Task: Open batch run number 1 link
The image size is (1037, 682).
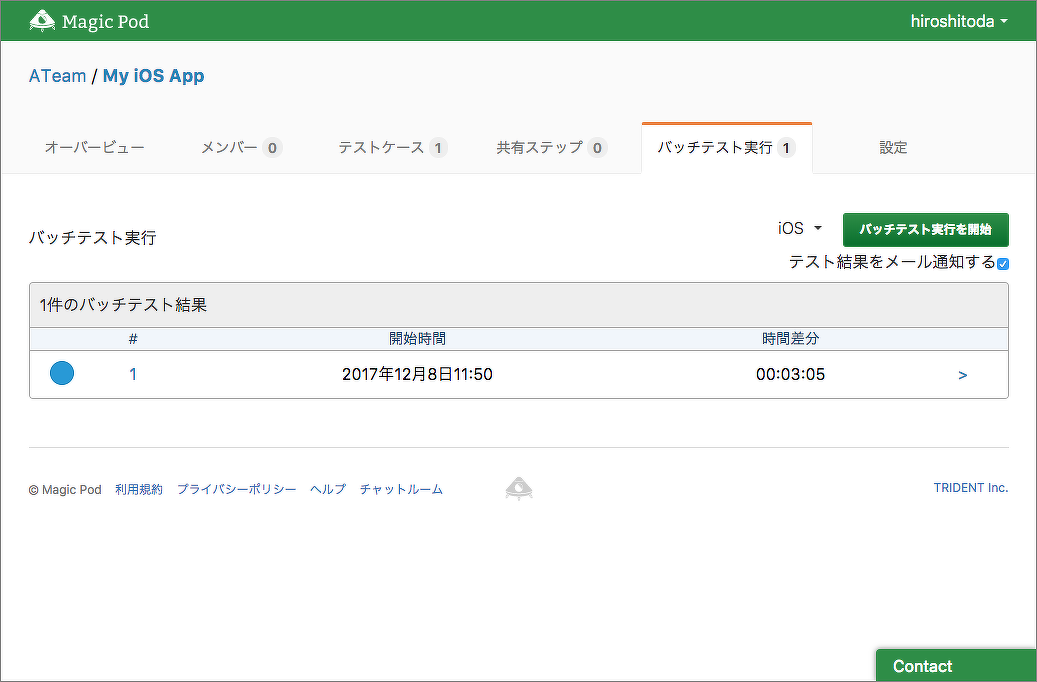Action: coord(133,375)
